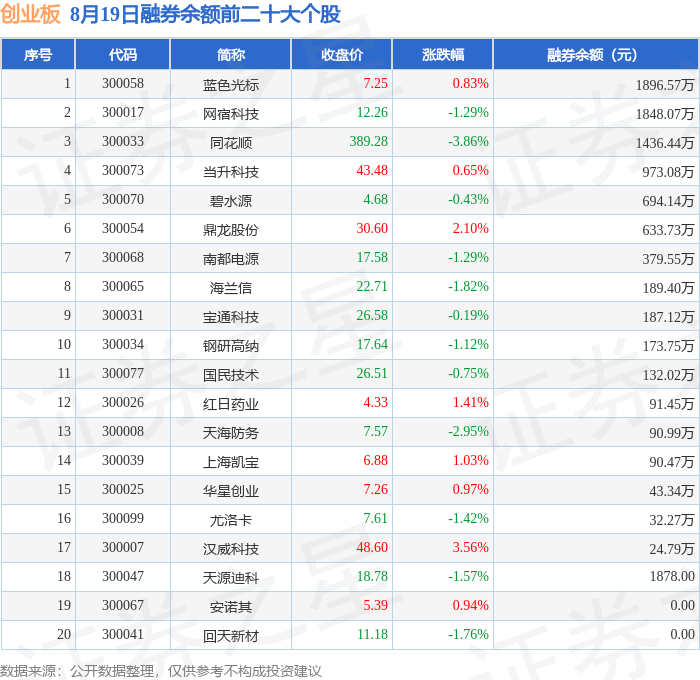Click the 简称 column header
The image size is (700, 680).
231,54
